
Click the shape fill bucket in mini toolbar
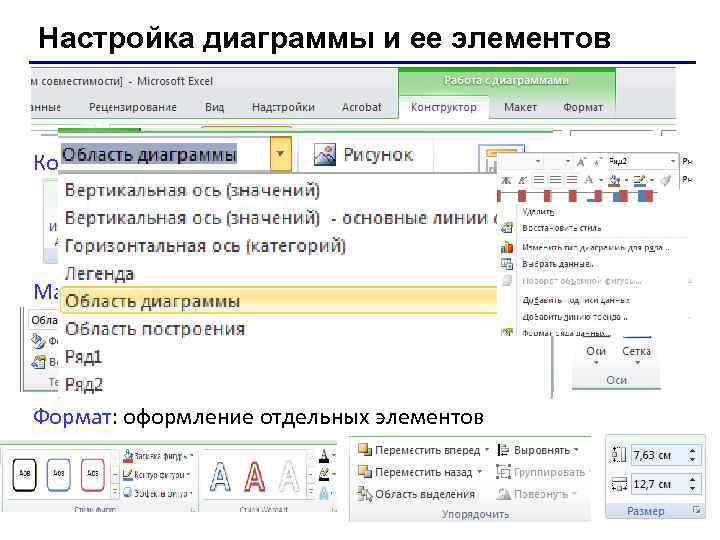coord(614,180)
